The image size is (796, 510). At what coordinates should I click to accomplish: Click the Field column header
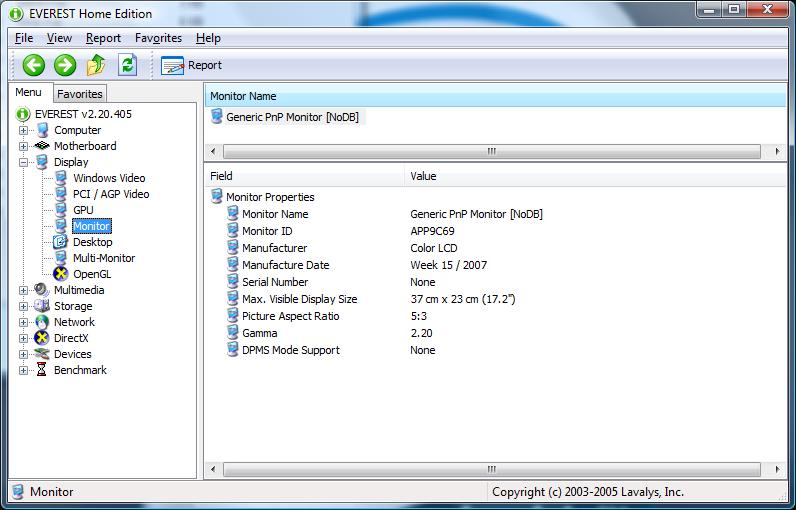[x=305, y=176]
